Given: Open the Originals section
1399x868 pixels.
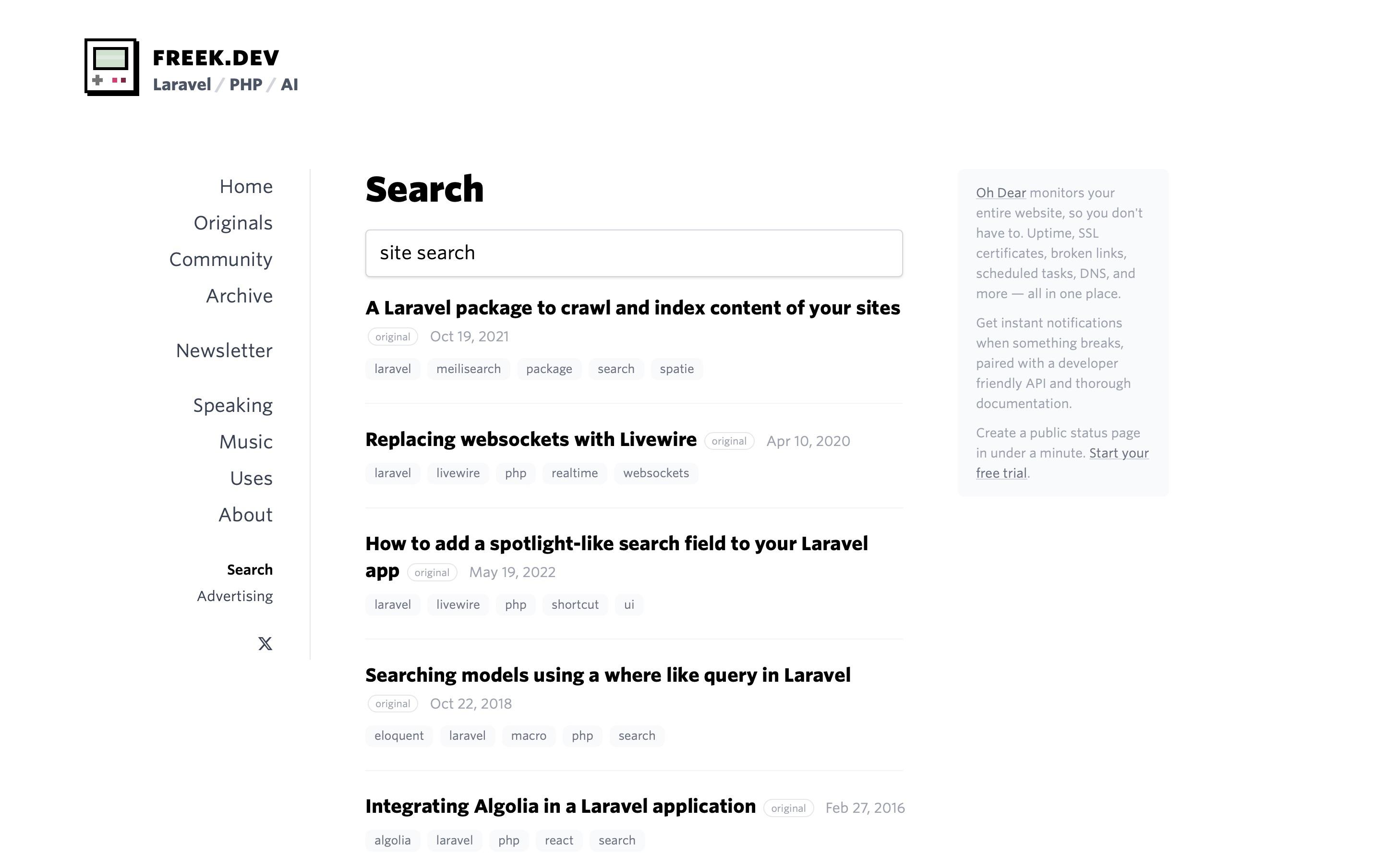Looking at the screenshot, I should (232, 223).
